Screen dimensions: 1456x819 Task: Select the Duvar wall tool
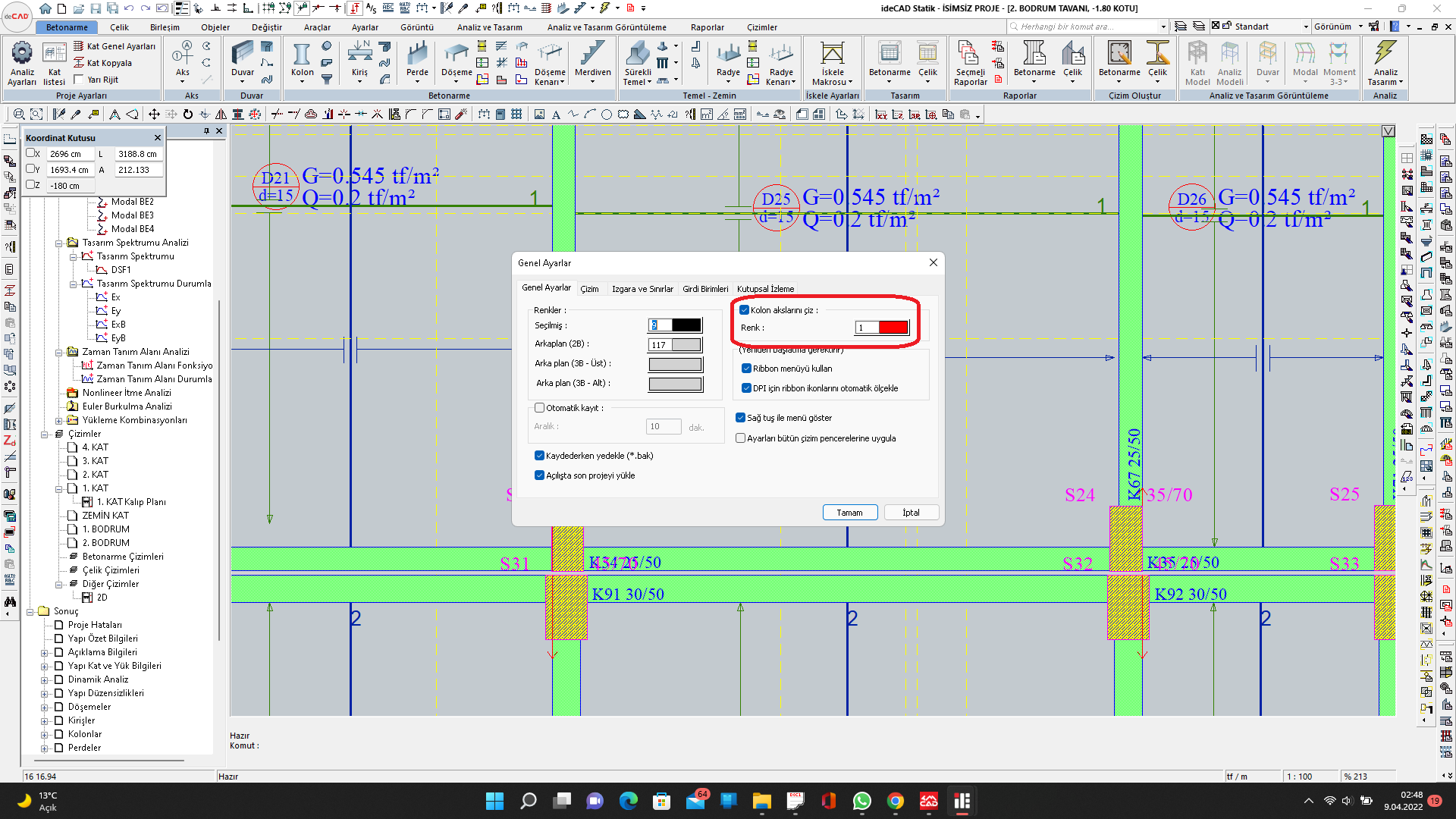243,61
